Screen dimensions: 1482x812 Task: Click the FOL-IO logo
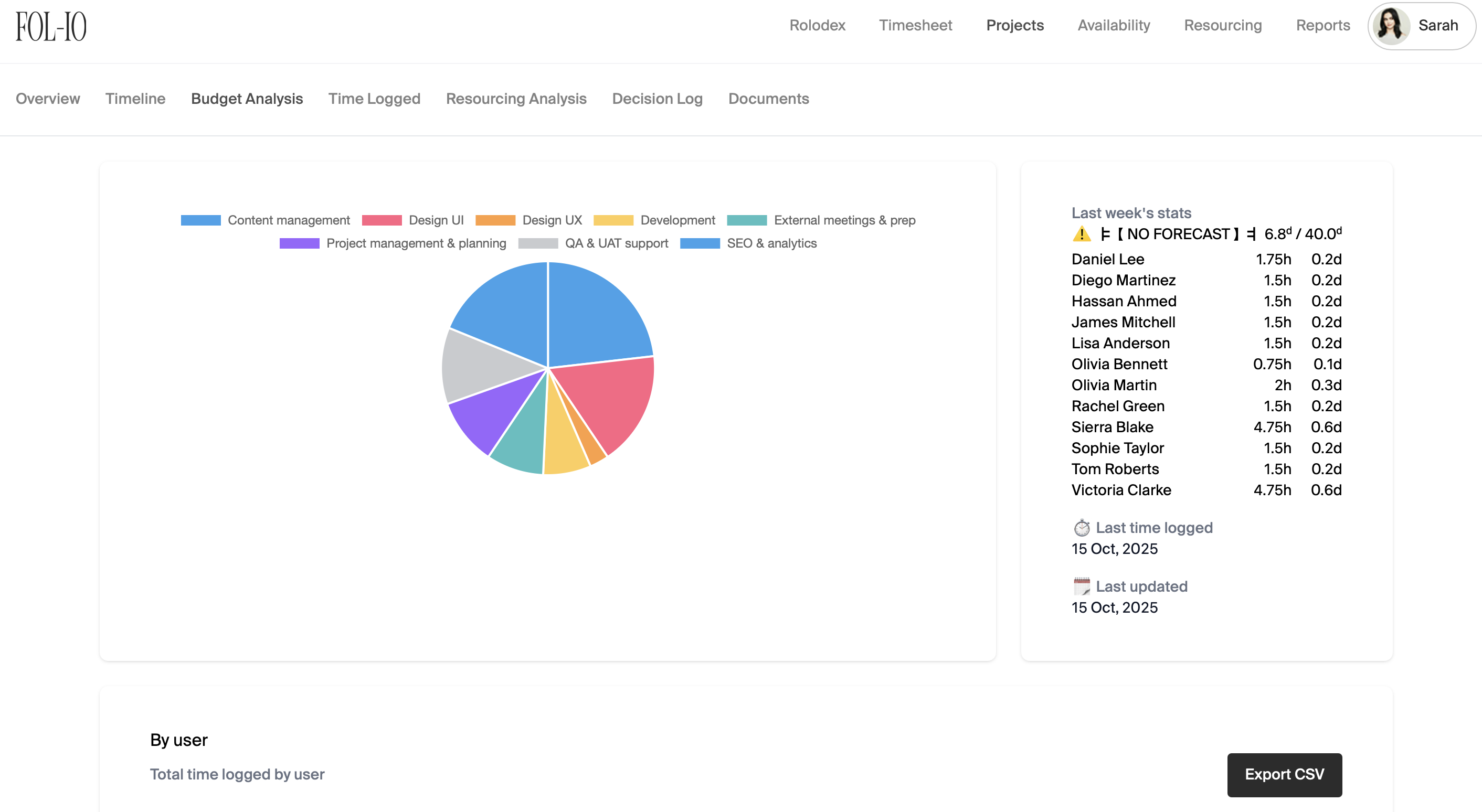pyautogui.click(x=50, y=26)
